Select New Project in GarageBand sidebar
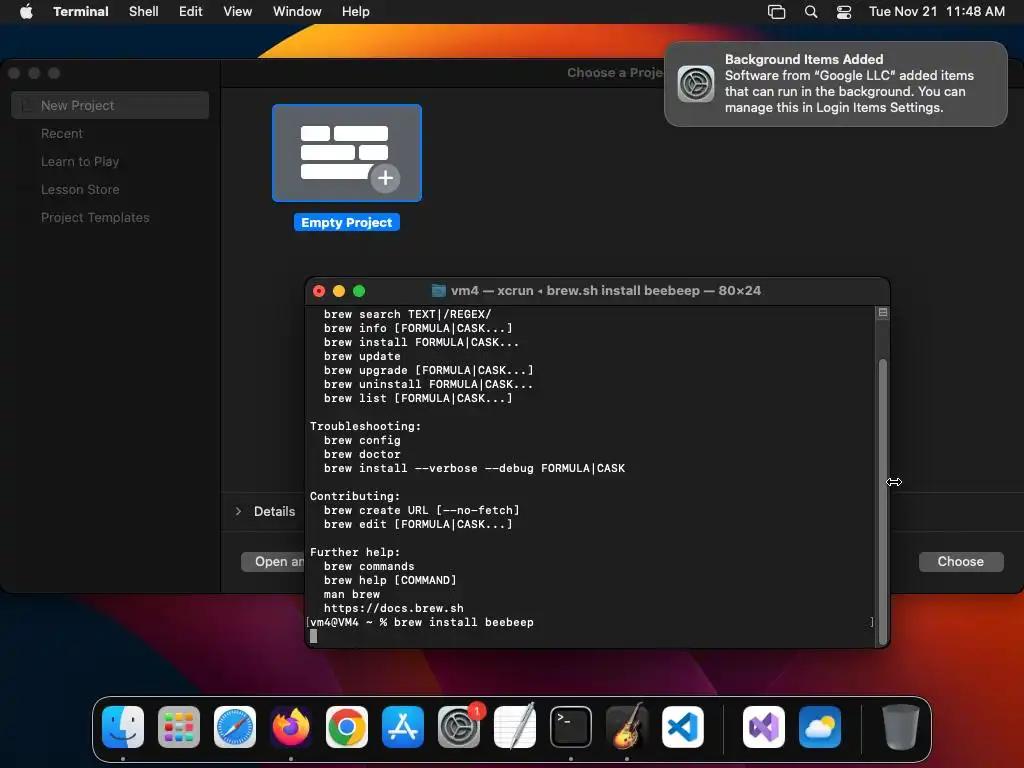1024x768 pixels. (110, 105)
